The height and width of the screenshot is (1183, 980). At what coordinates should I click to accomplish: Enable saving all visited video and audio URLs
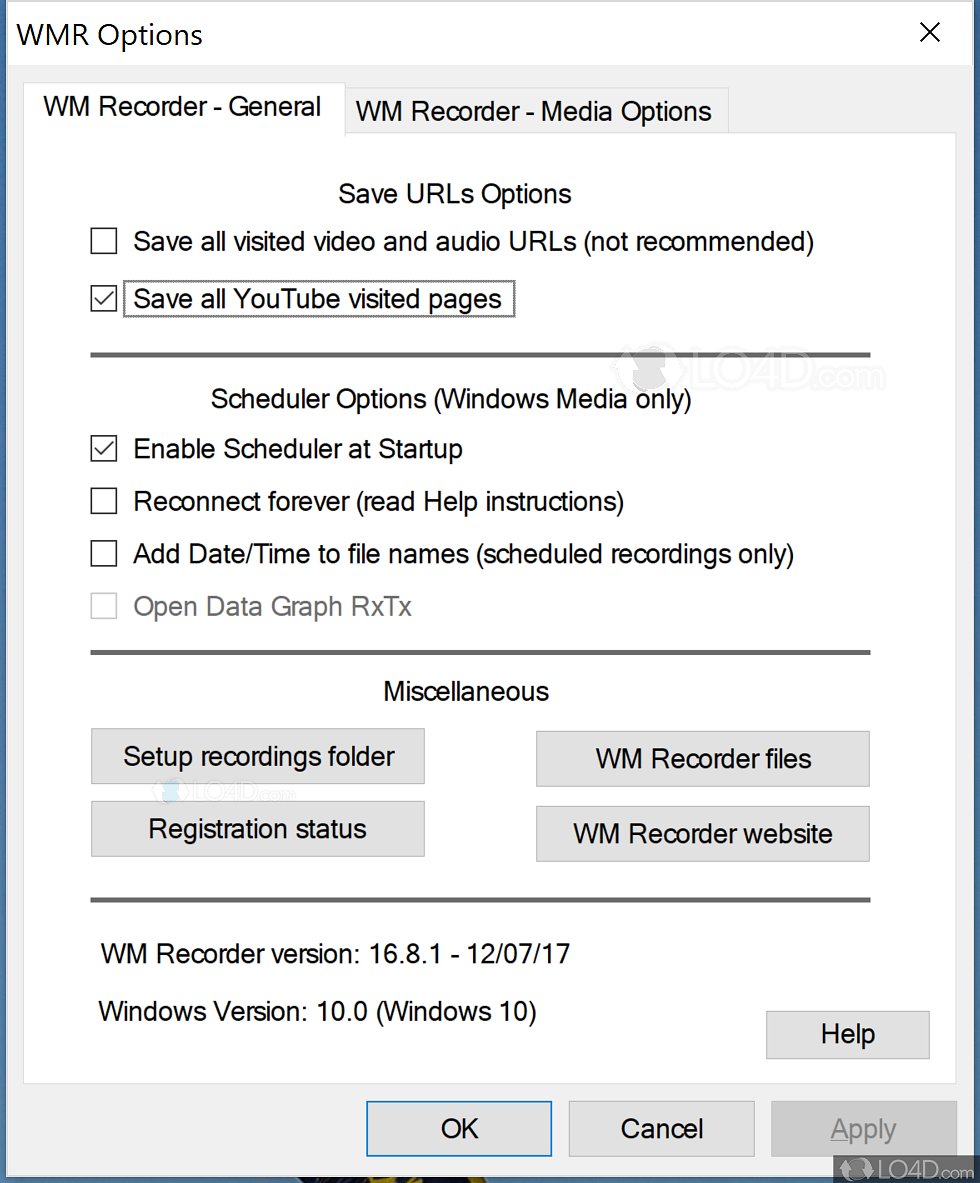(104, 242)
